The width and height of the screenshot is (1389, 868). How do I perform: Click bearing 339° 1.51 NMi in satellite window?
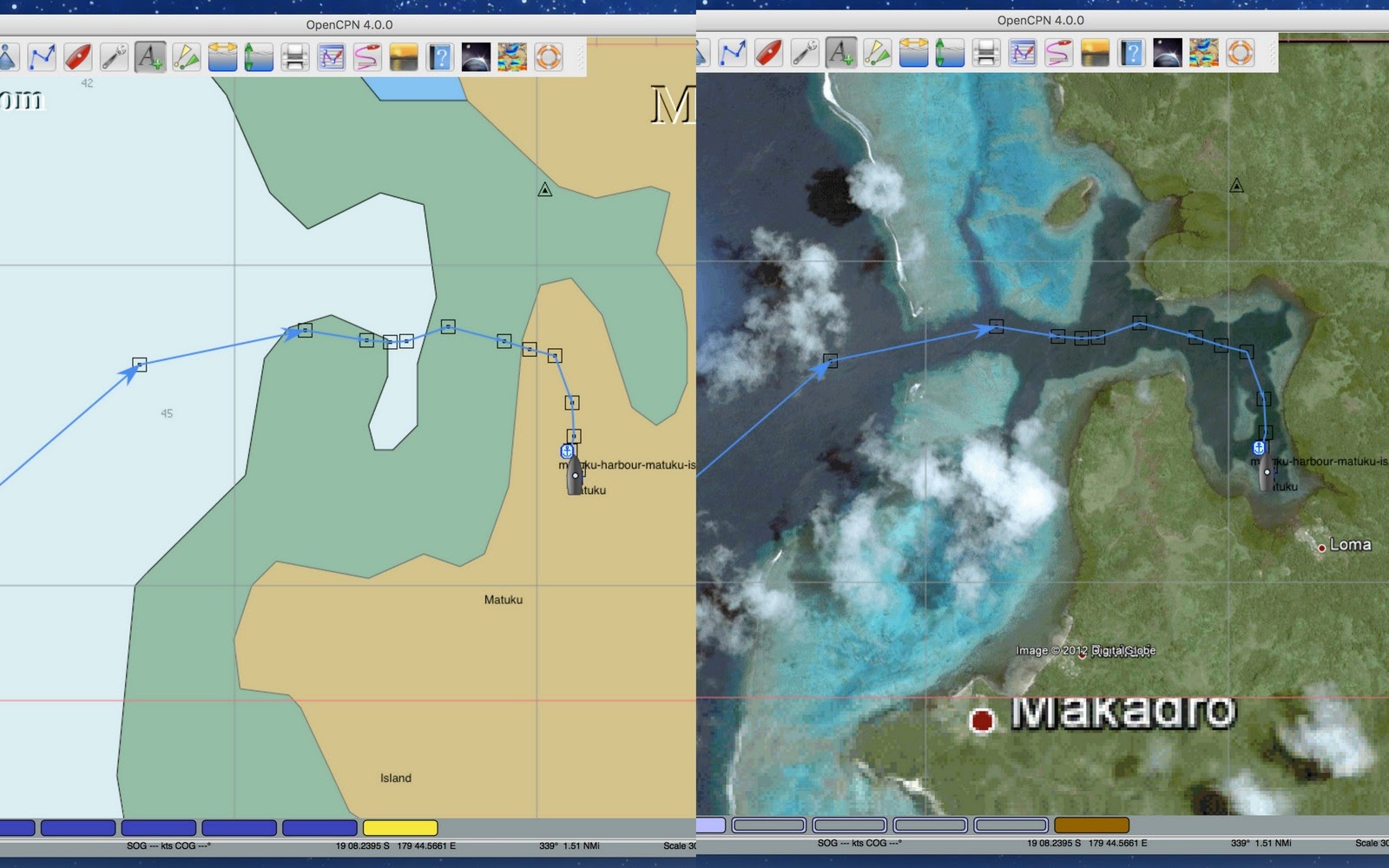pos(1261,843)
